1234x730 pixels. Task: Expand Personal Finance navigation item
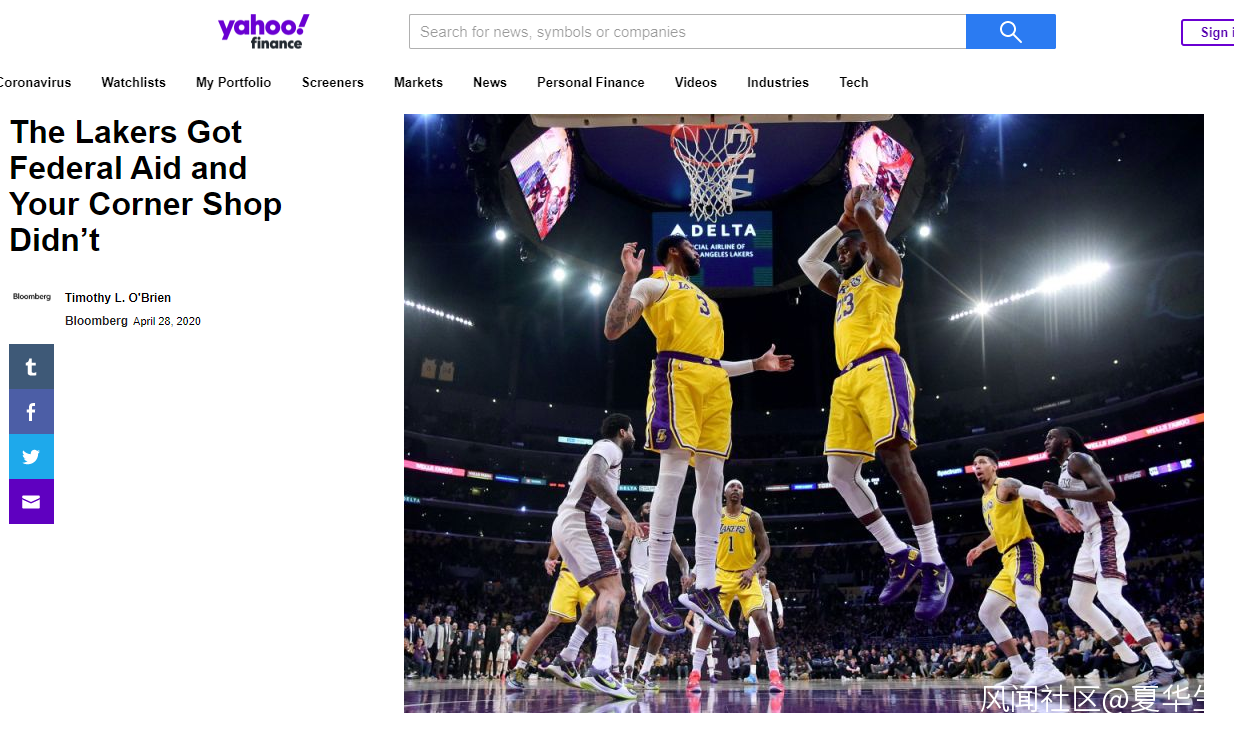point(590,82)
